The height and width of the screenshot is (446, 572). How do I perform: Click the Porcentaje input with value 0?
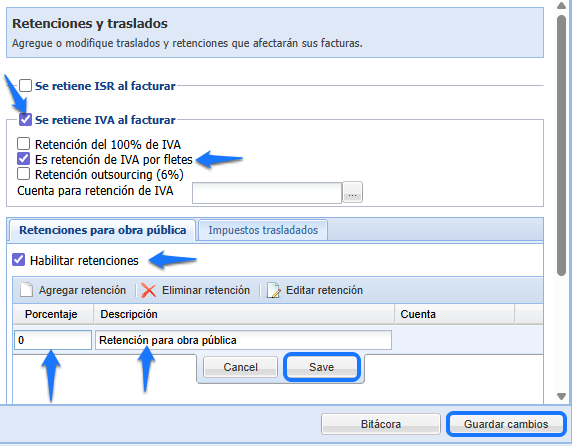[53, 340]
